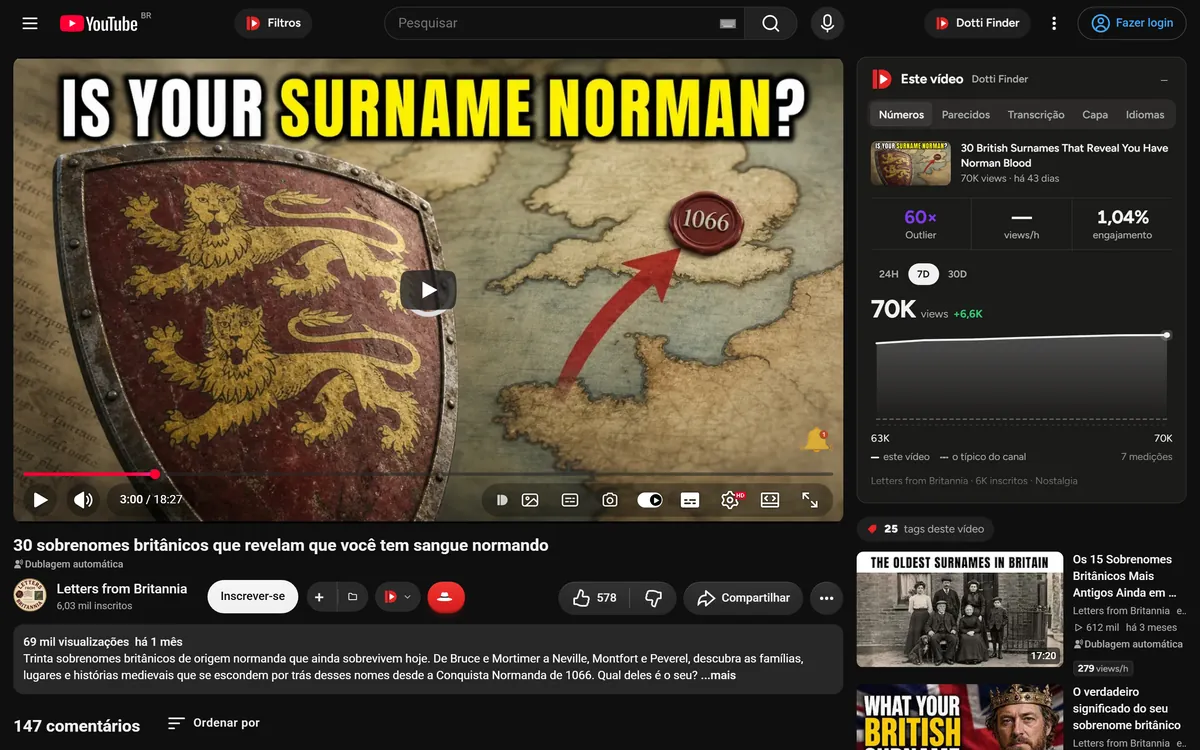
Task: Click the Inscrever-se subscribe button
Action: coord(253,597)
